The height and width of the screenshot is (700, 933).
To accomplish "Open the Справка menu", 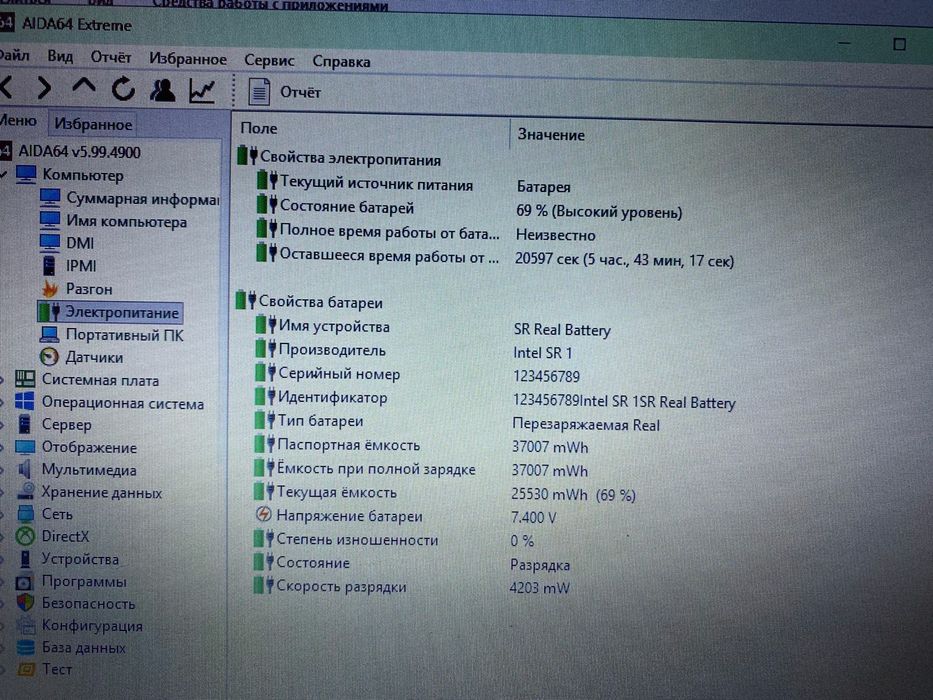I will pyautogui.click(x=342, y=62).
